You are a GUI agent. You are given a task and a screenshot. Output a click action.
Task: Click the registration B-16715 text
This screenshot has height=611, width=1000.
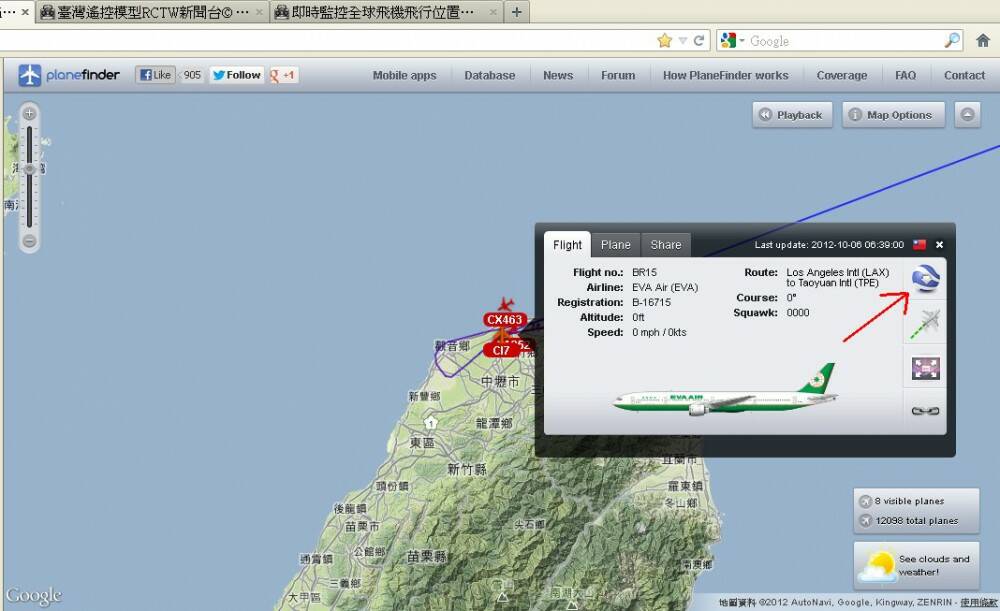(651, 302)
